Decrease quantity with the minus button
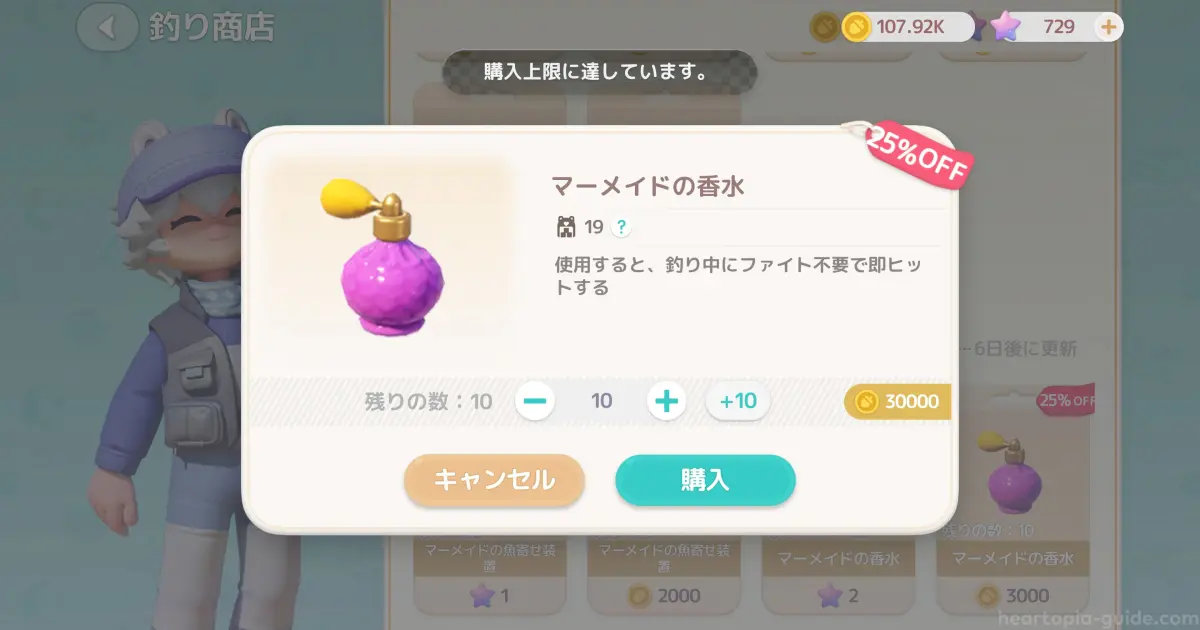The image size is (1200, 630). tap(536, 402)
